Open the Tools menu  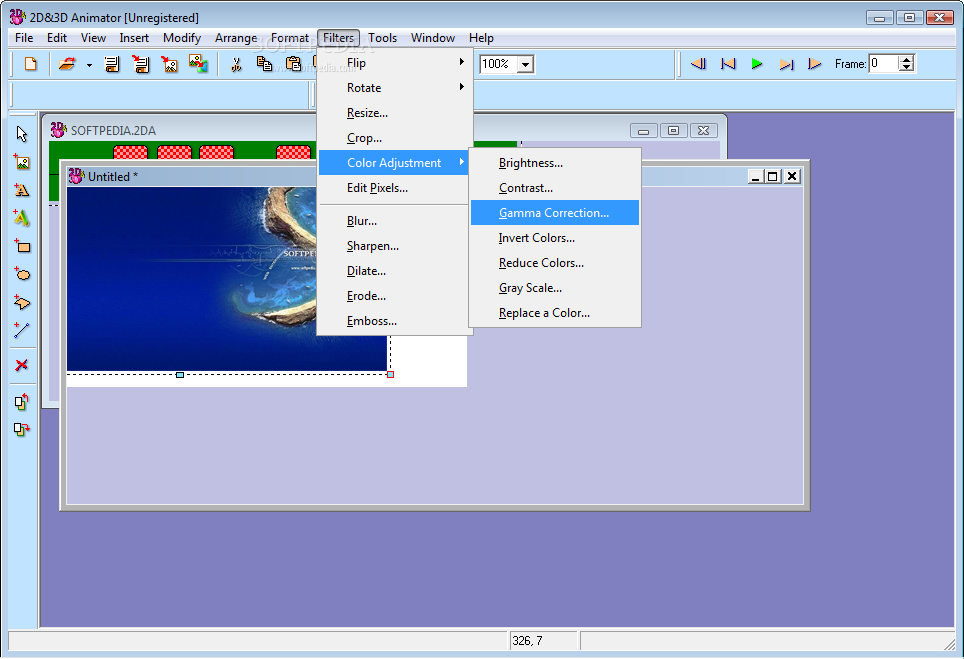click(x=382, y=38)
